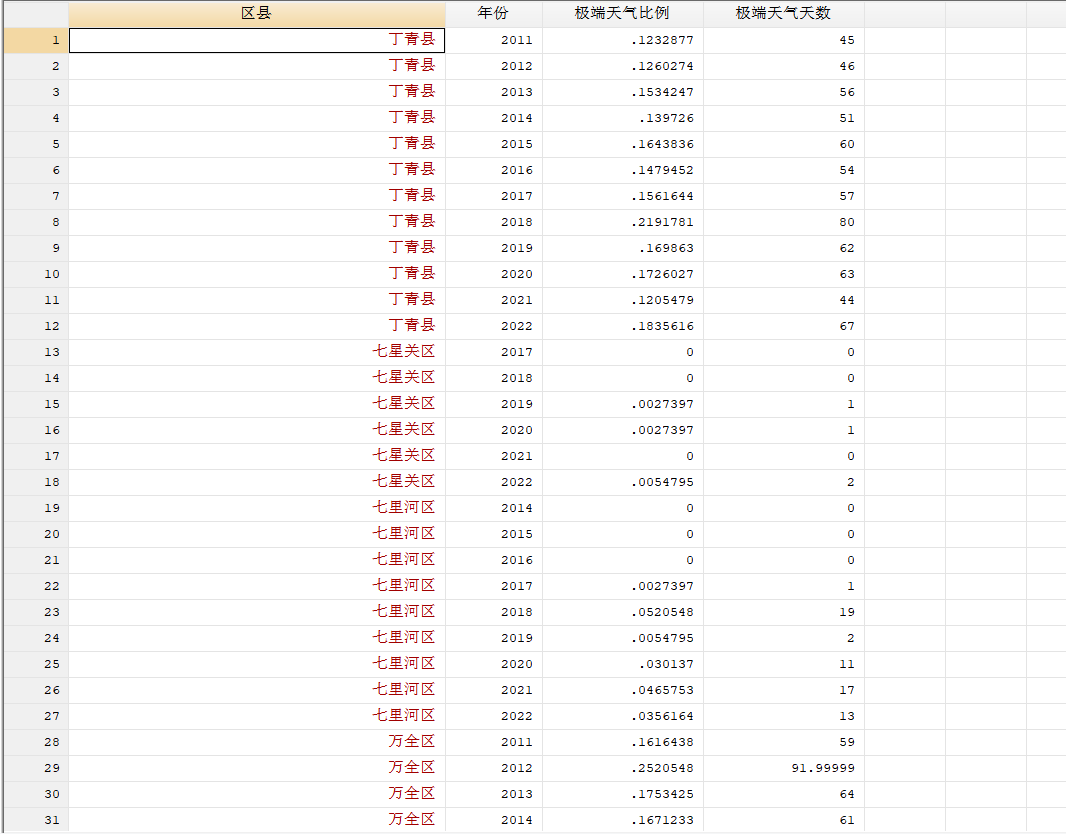Image resolution: width=1066 pixels, height=834 pixels.
Task: Click the days value 64 cell
Action: click(784, 794)
